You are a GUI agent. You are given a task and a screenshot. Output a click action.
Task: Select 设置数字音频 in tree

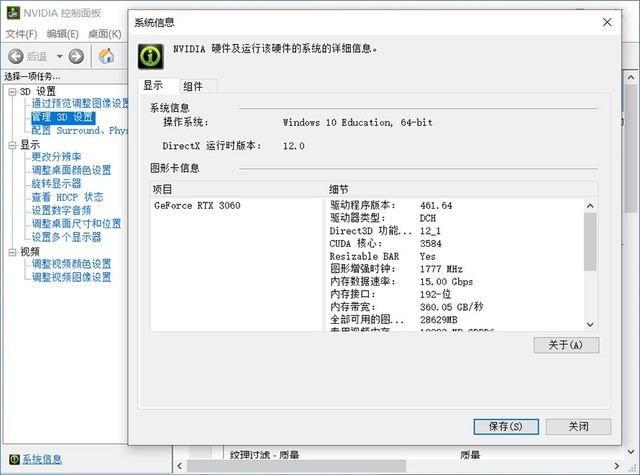(61, 211)
